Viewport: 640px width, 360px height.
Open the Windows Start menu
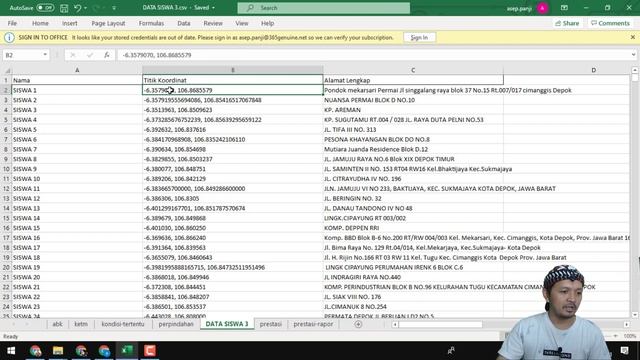pyautogui.click(x=11, y=351)
